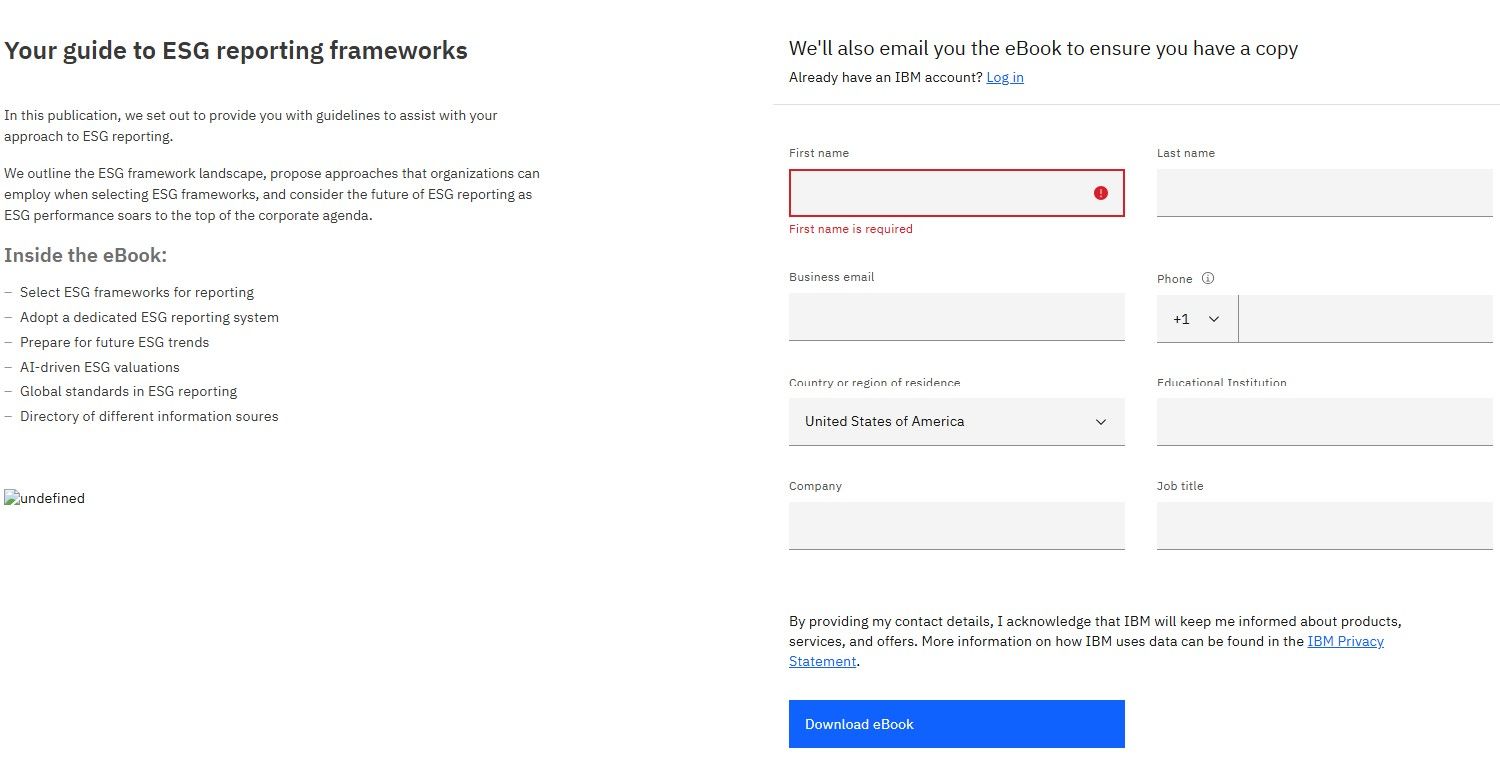Open the +1 phone country code dropdown
Viewport: 1500px width, 775px height.
click(1197, 319)
